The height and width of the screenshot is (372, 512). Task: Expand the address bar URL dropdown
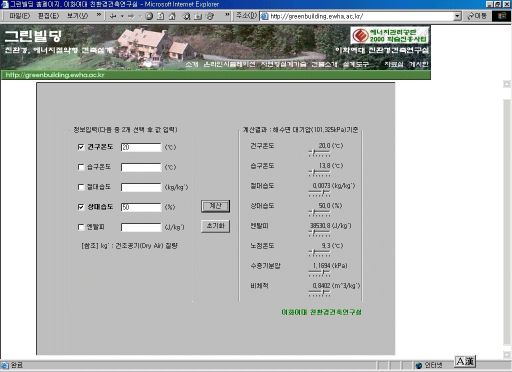click(458, 16)
